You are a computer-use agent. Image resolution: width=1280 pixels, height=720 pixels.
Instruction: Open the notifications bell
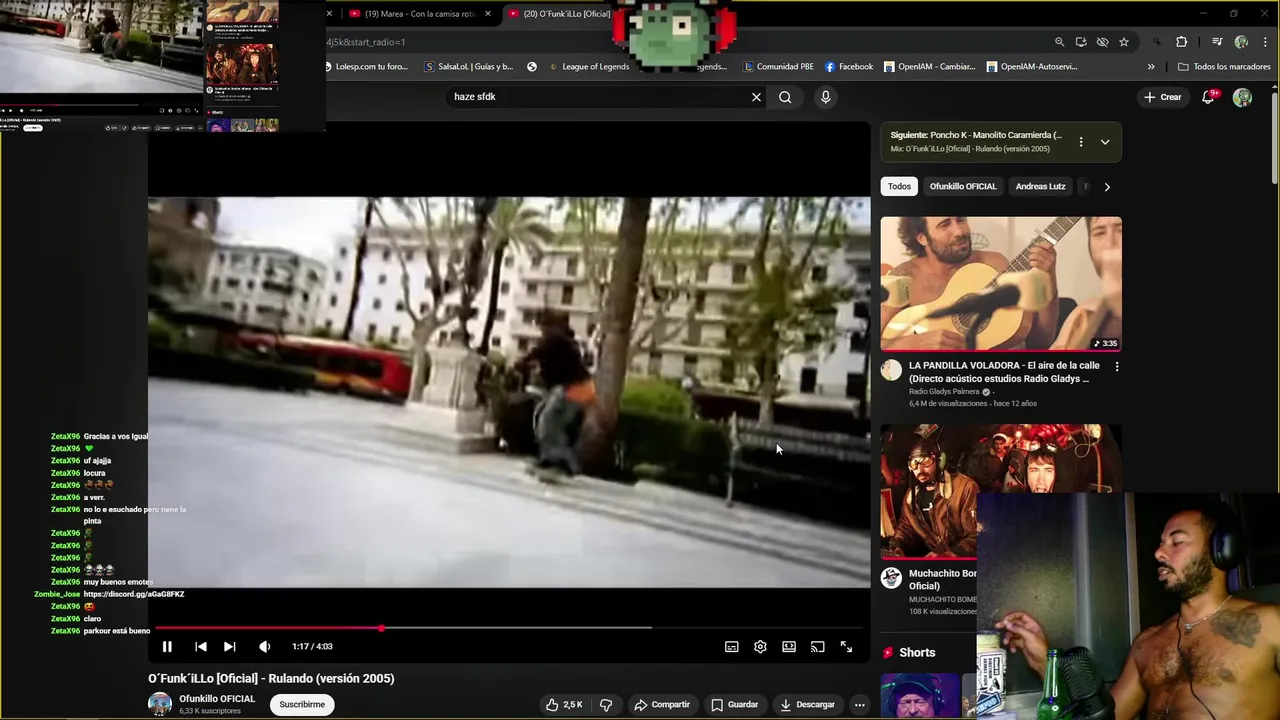(1208, 97)
